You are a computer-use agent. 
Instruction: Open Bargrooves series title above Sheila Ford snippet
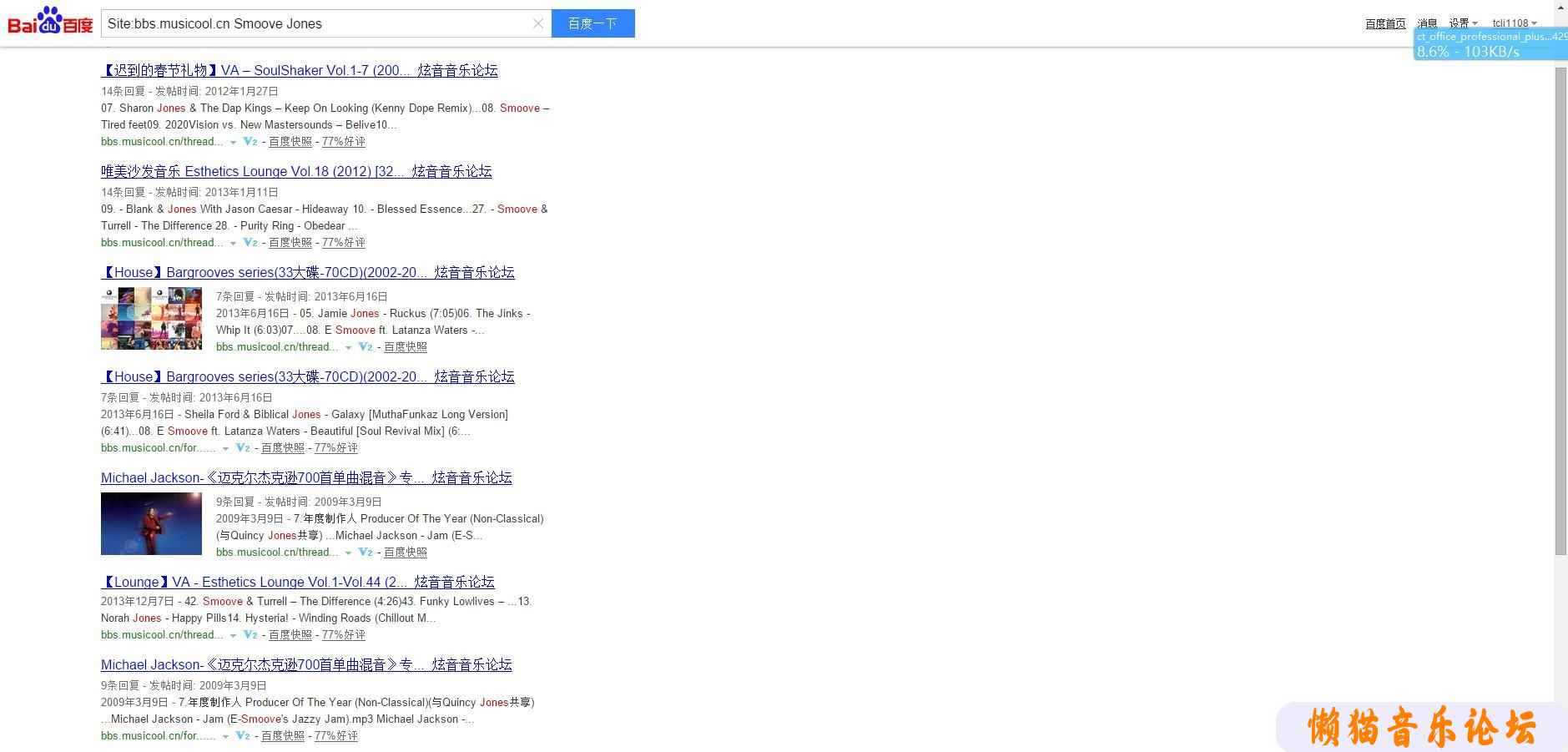click(308, 377)
